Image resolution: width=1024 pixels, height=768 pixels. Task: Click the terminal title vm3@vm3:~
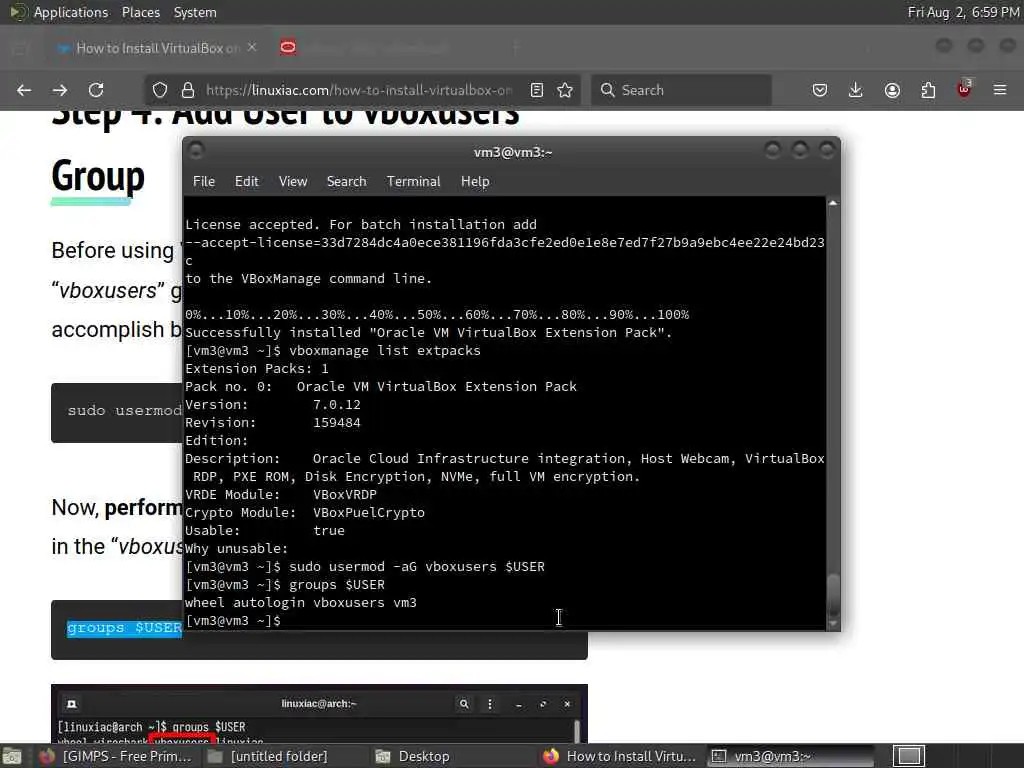pyautogui.click(x=513, y=152)
